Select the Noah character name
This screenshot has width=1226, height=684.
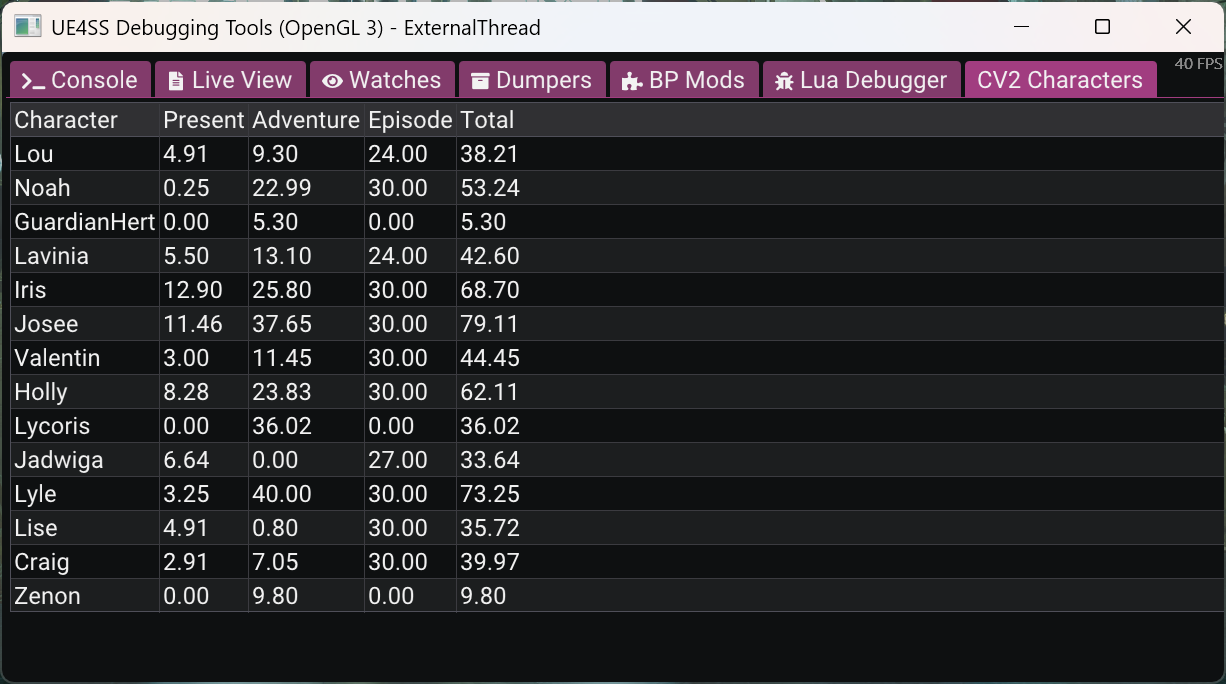[42, 188]
